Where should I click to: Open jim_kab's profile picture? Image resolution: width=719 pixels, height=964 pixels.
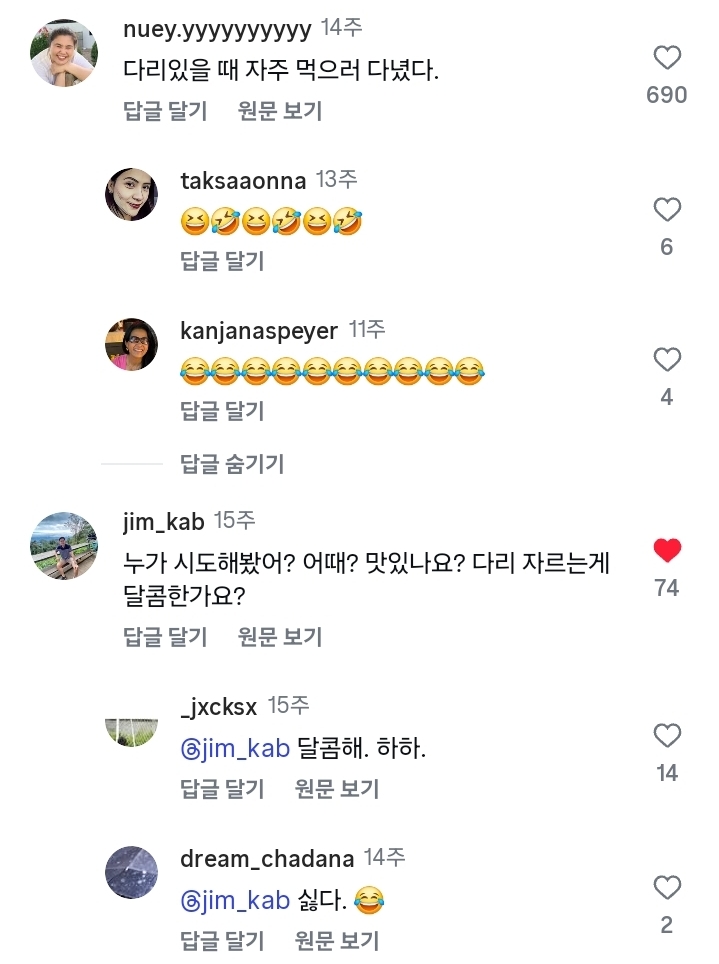pyautogui.click(x=63, y=545)
